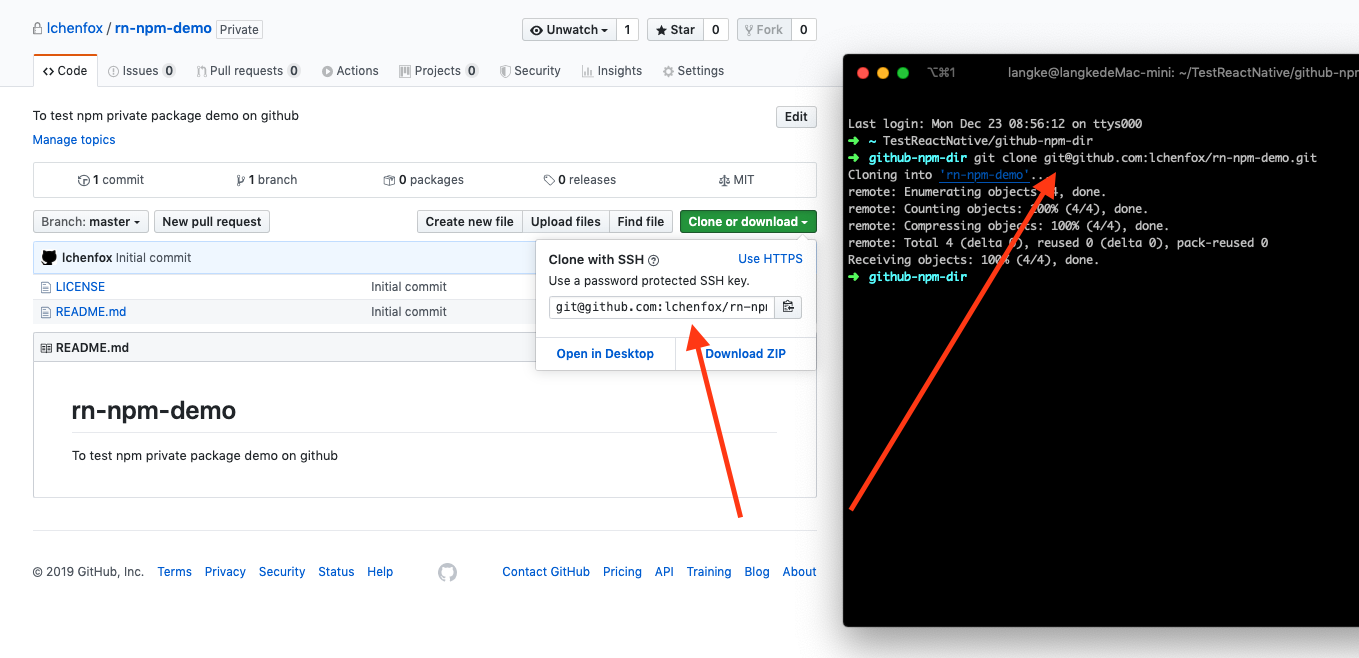This screenshot has height=658, width=1359.
Task: Open latest Initial commit message link
Action: pyautogui.click(x=153, y=258)
